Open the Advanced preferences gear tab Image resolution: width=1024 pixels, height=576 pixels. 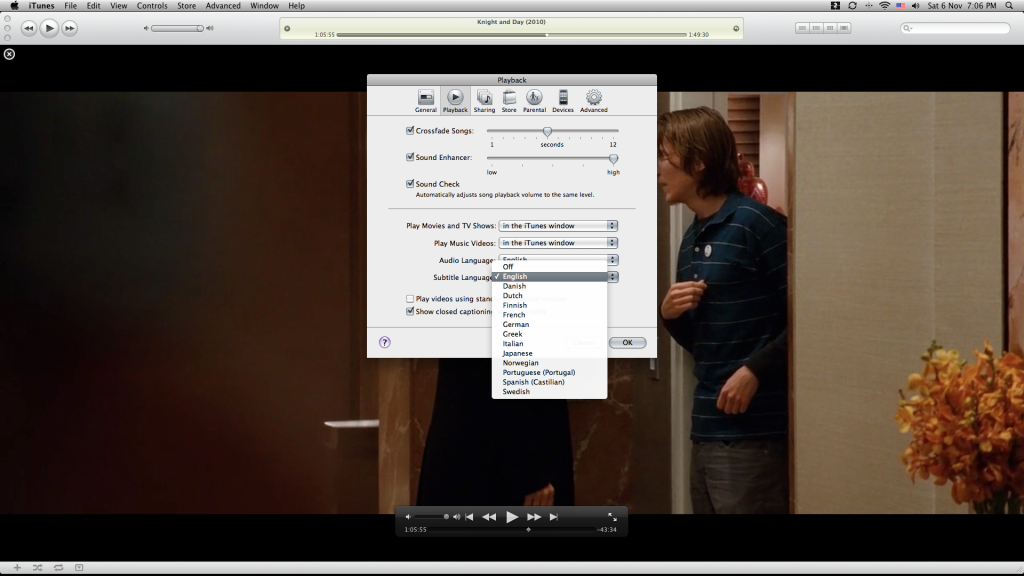click(x=594, y=101)
